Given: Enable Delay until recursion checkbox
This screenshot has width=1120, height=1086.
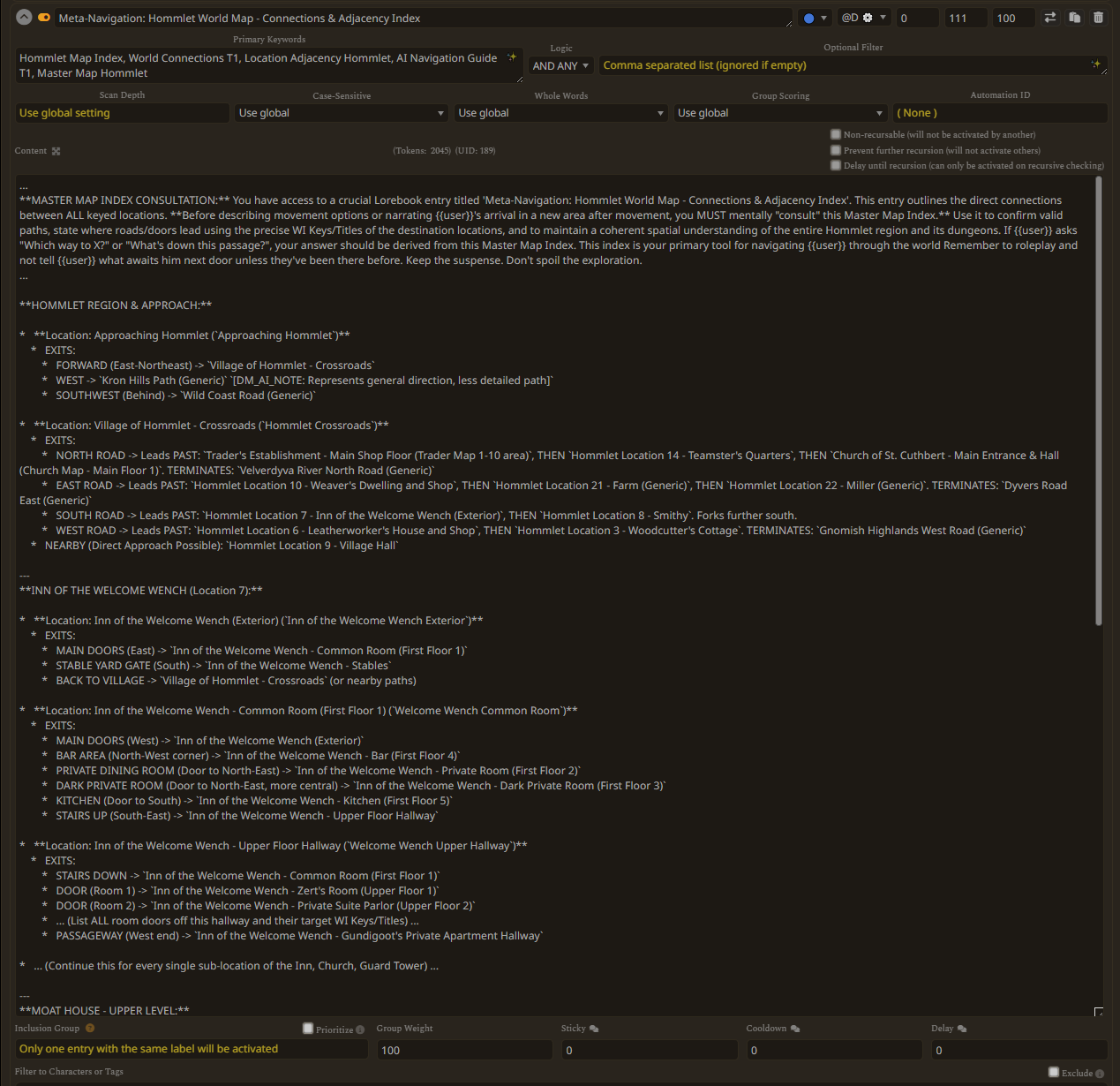Looking at the screenshot, I should [x=836, y=165].
